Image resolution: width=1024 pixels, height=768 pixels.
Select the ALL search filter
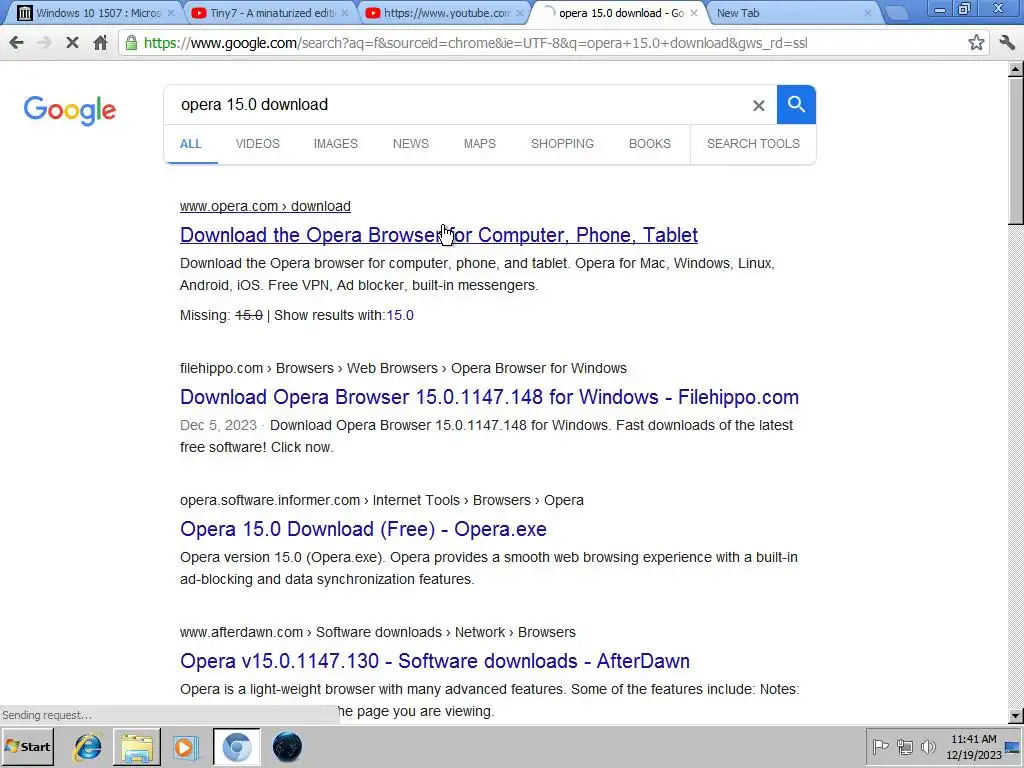191,144
